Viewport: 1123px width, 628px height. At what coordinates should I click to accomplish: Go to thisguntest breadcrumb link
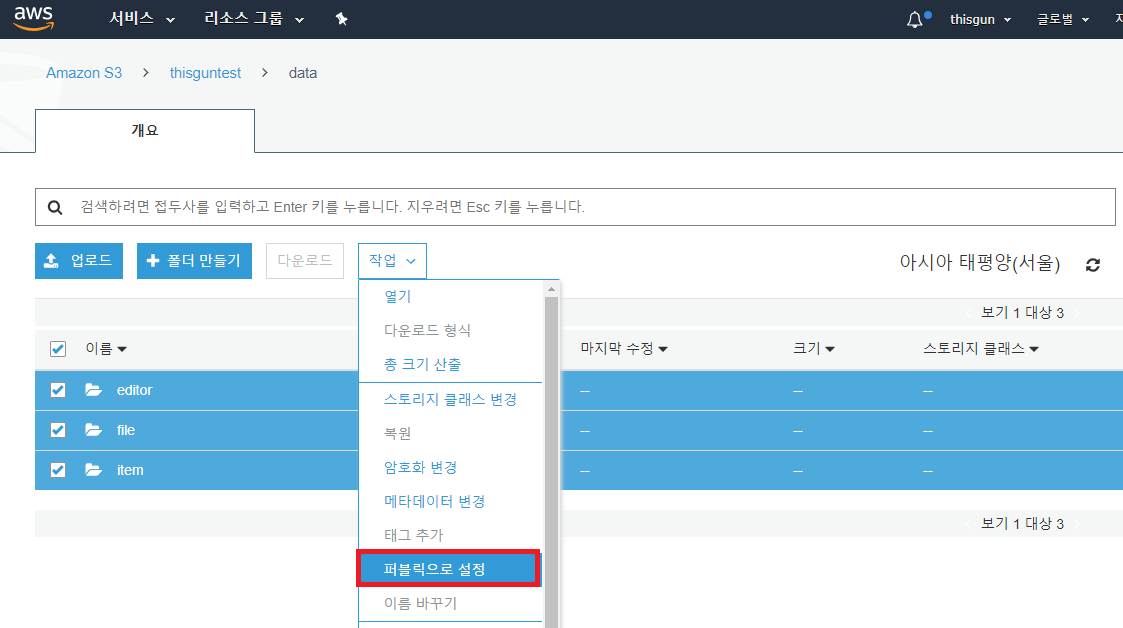tap(205, 73)
